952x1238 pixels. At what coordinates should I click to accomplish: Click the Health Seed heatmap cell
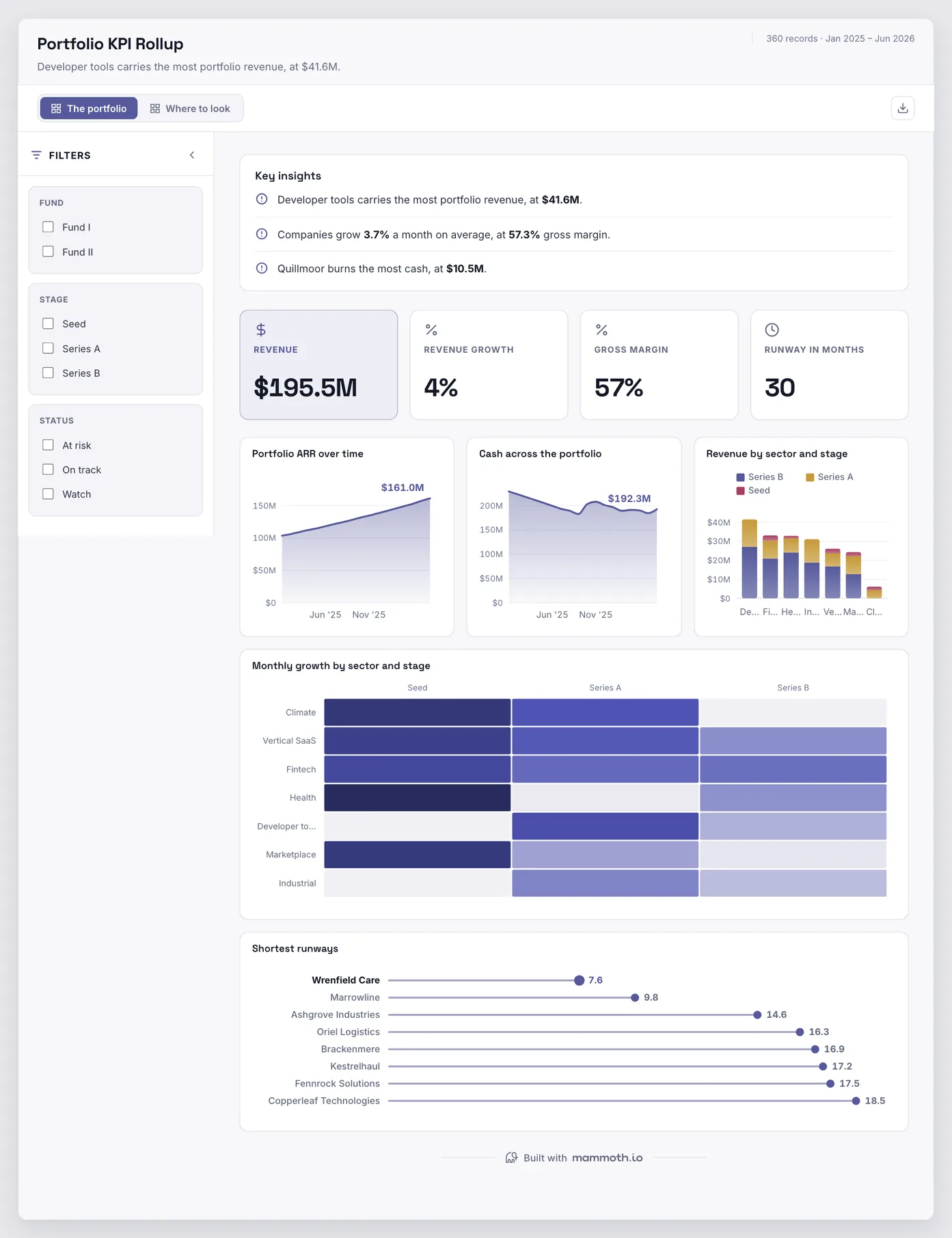click(x=417, y=798)
